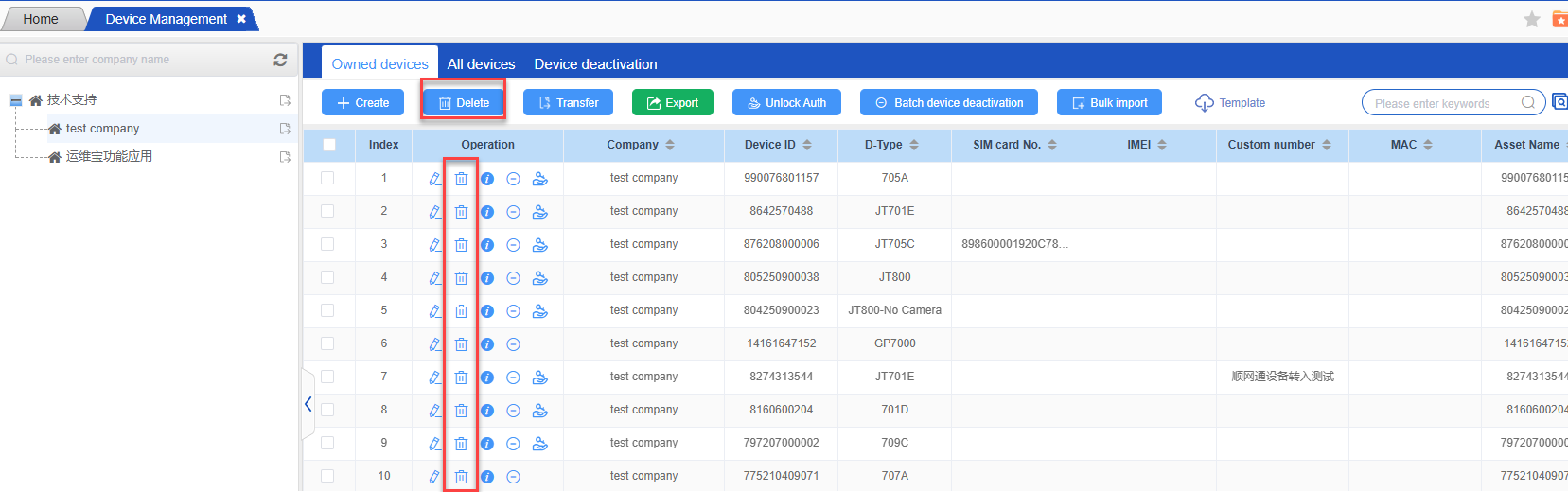The height and width of the screenshot is (492, 1568).
Task: Switch to the All devices tab
Action: [x=481, y=64]
